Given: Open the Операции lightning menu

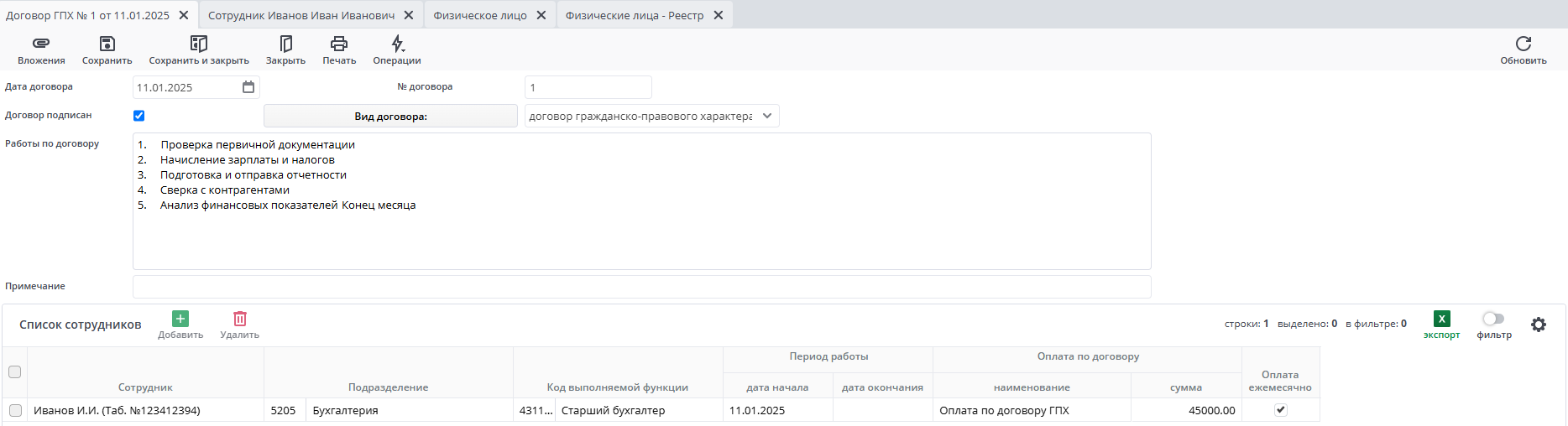Looking at the screenshot, I should click(x=397, y=44).
